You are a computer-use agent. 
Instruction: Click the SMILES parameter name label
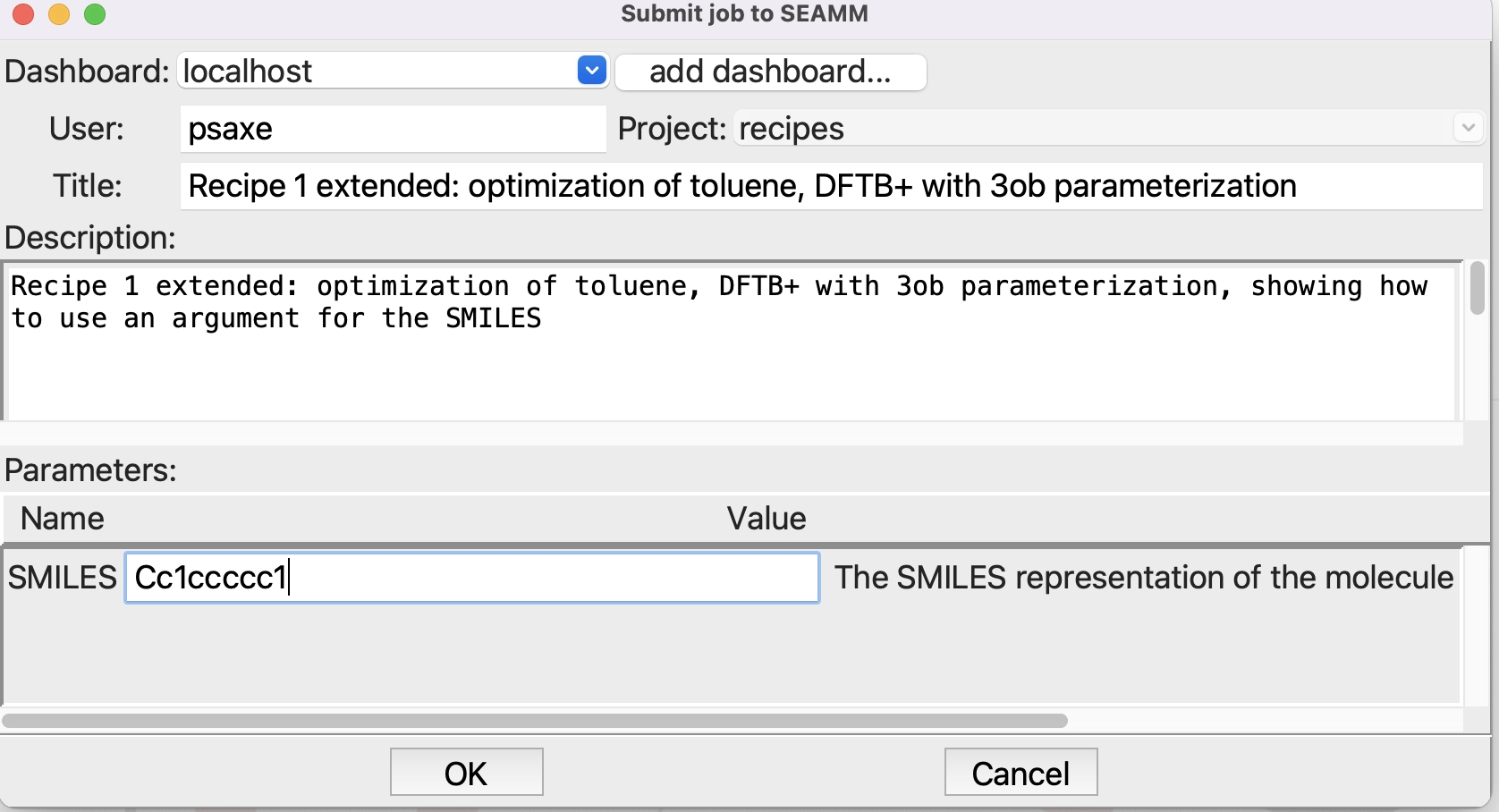tap(63, 578)
